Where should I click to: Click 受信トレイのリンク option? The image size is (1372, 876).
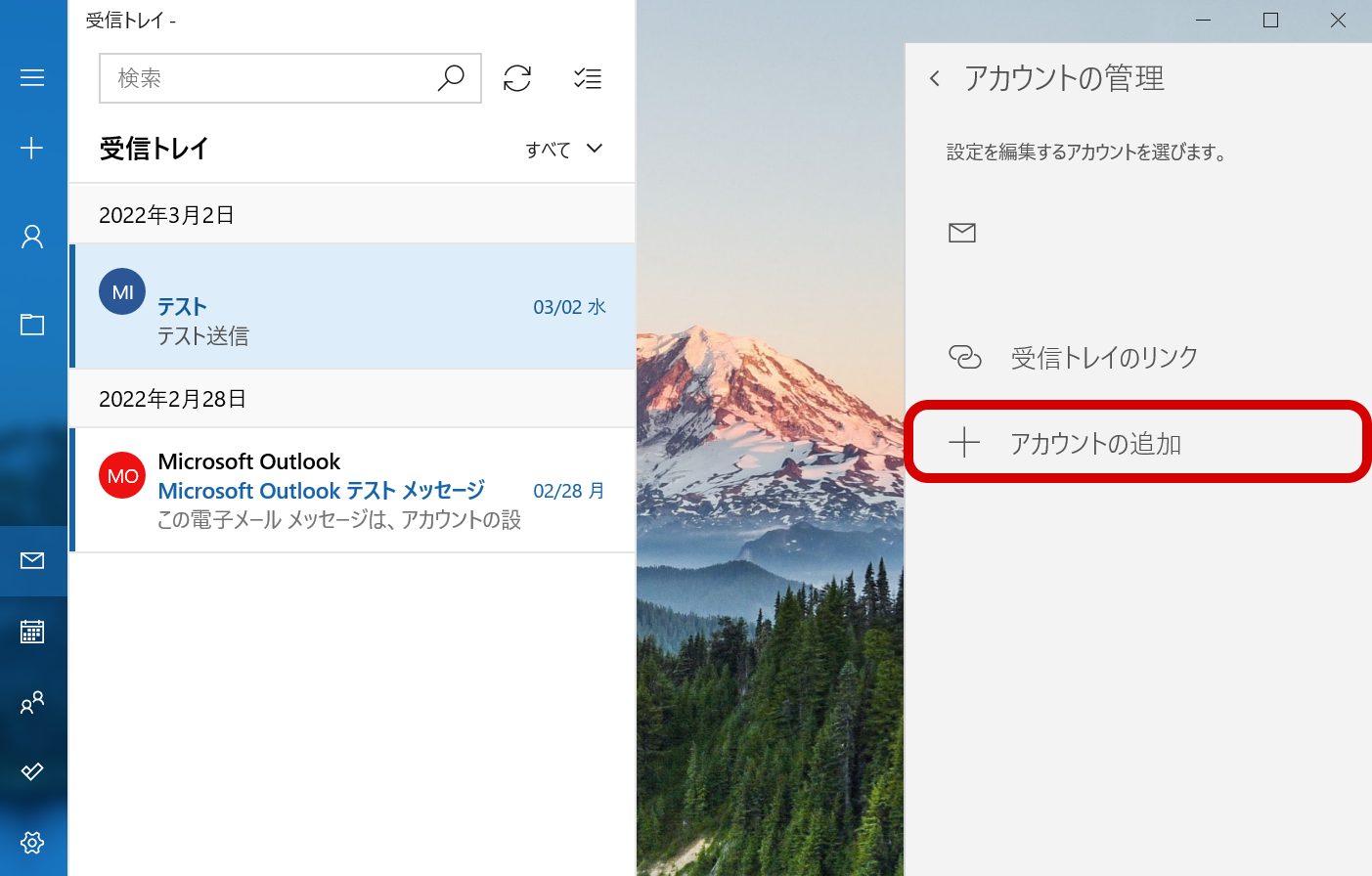[1103, 358]
